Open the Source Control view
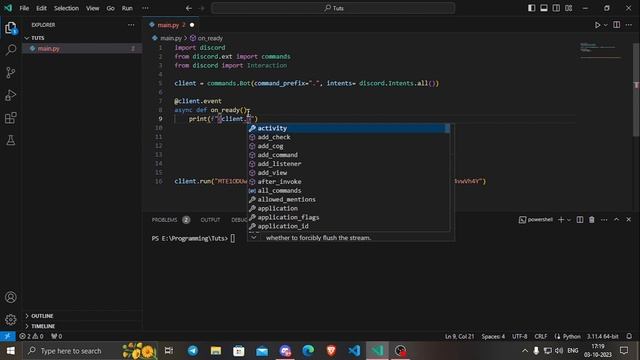This screenshot has width=640, height=360. coord(11,73)
